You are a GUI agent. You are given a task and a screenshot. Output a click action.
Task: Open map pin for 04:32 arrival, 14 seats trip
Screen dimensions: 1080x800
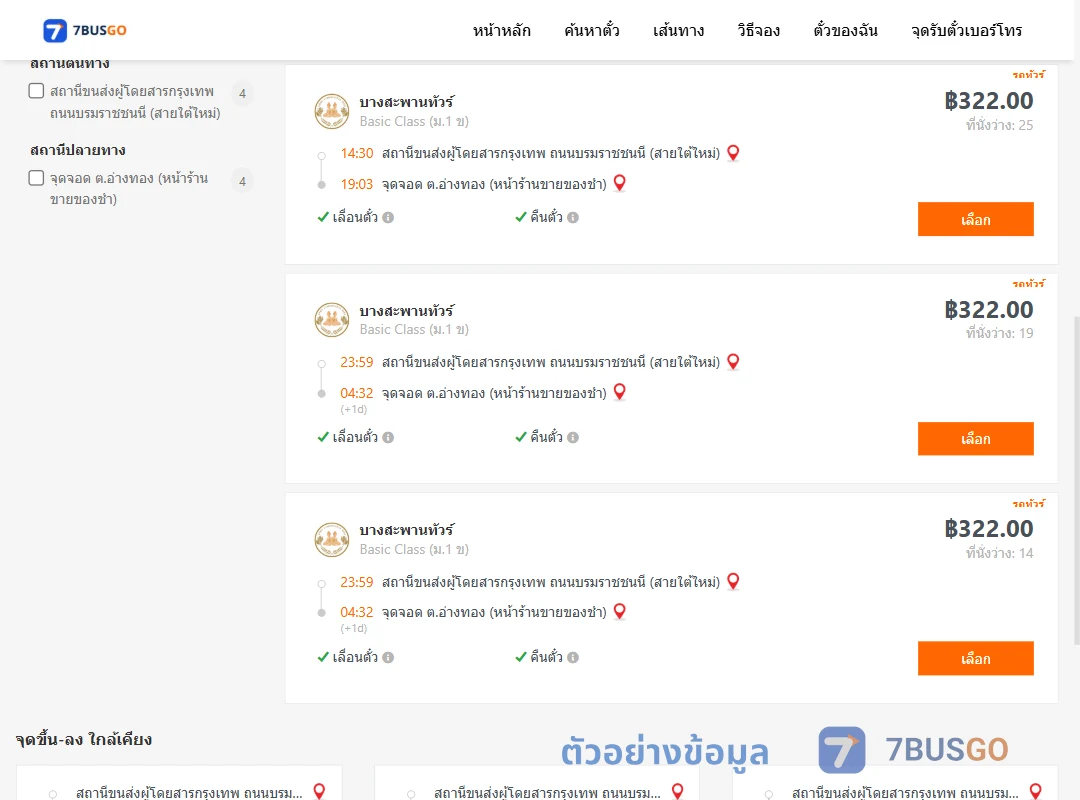click(620, 612)
